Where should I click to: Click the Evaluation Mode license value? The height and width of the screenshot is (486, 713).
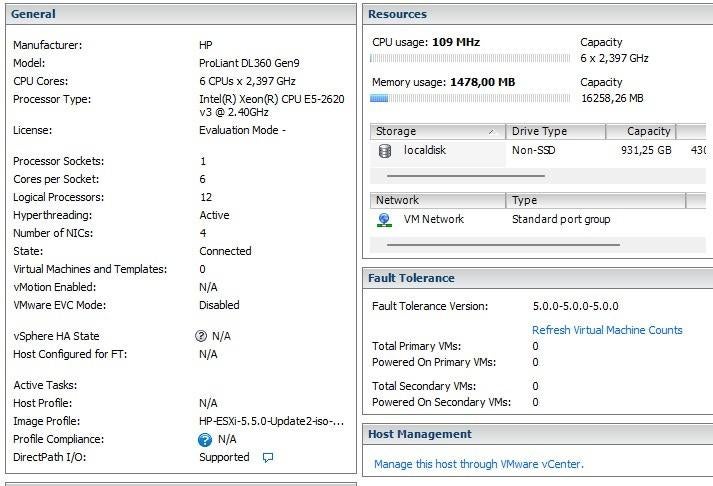pos(242,130)
